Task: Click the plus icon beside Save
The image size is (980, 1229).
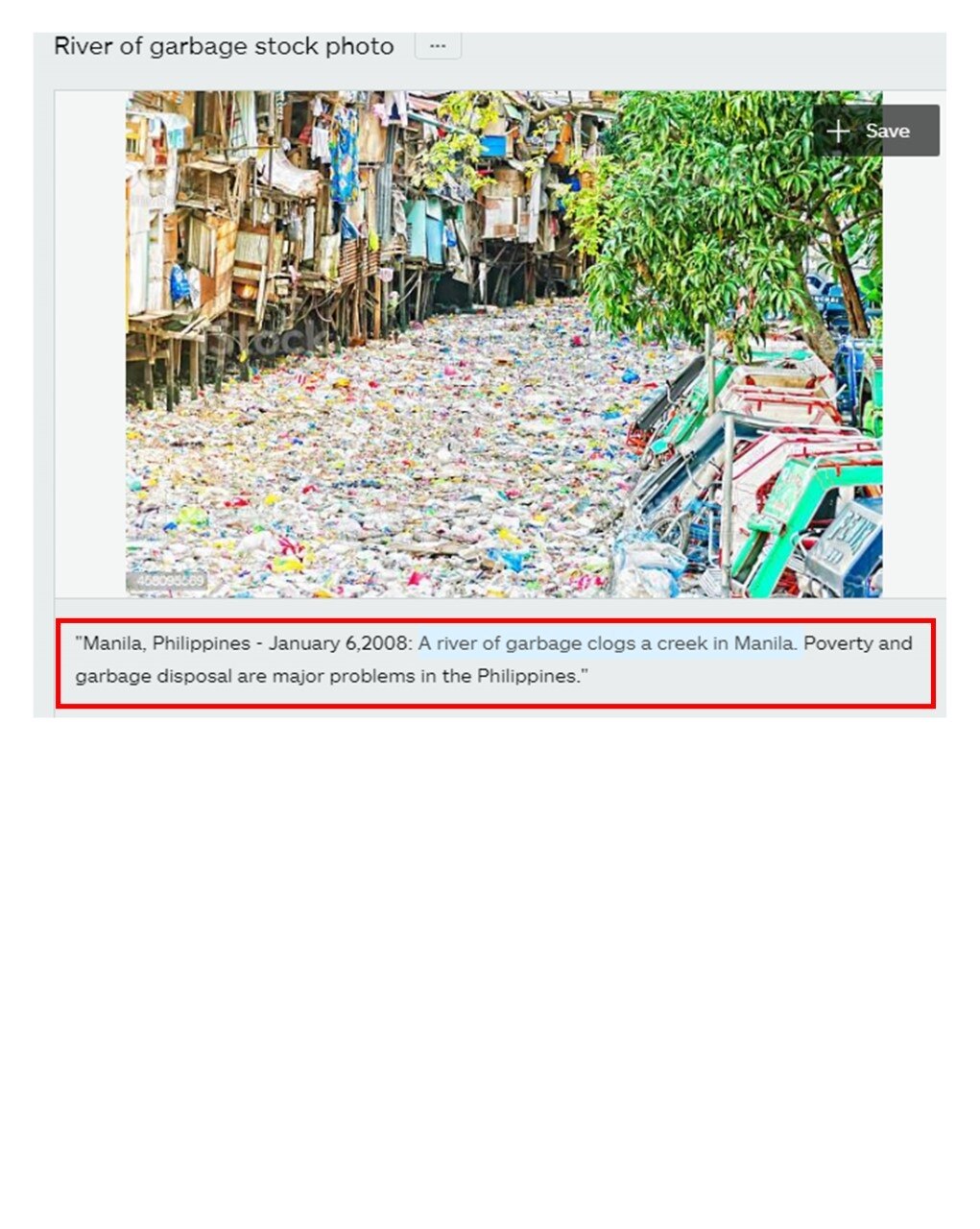Action: 838,131
